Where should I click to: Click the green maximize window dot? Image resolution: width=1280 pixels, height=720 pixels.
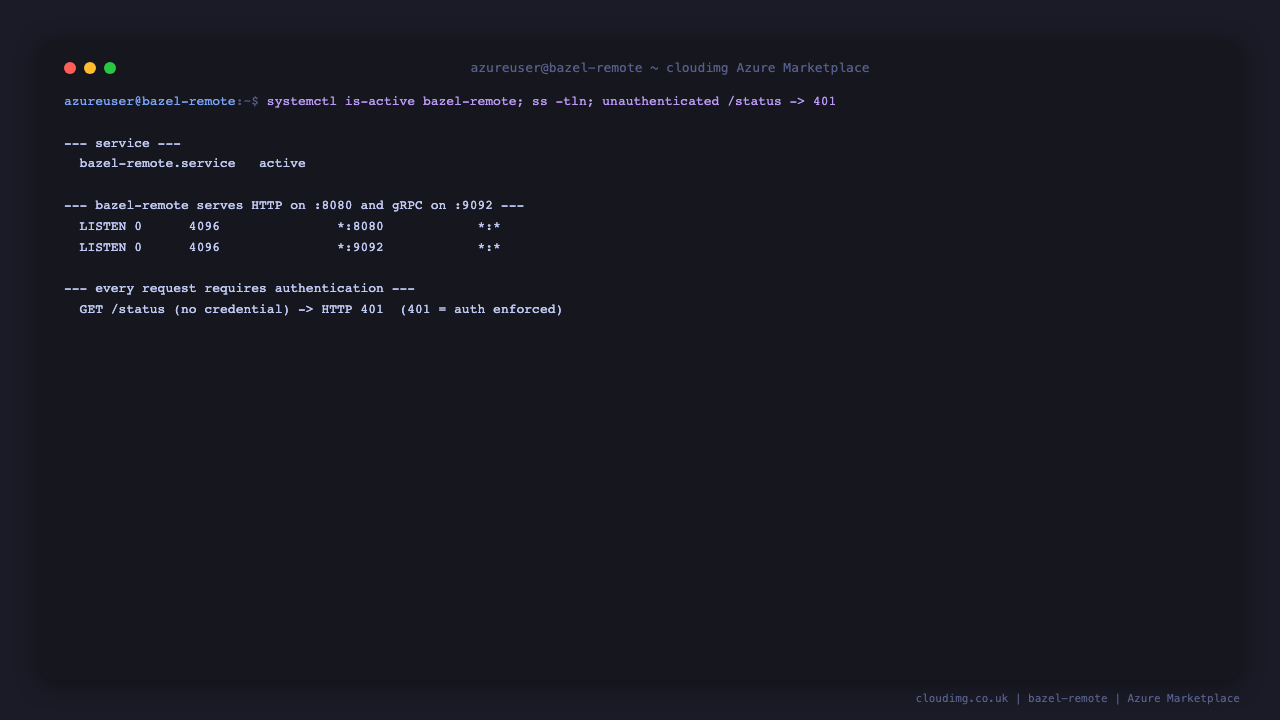click(110, 68)
